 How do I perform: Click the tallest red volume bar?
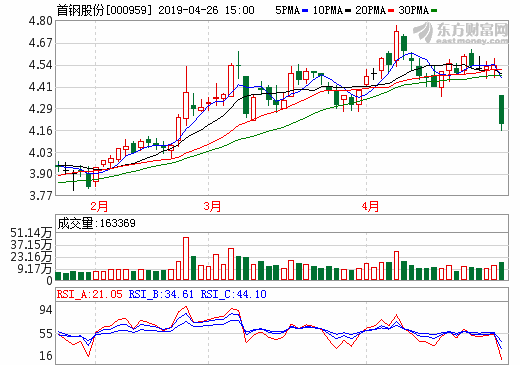pyautogui.click(x=186, y=259)
